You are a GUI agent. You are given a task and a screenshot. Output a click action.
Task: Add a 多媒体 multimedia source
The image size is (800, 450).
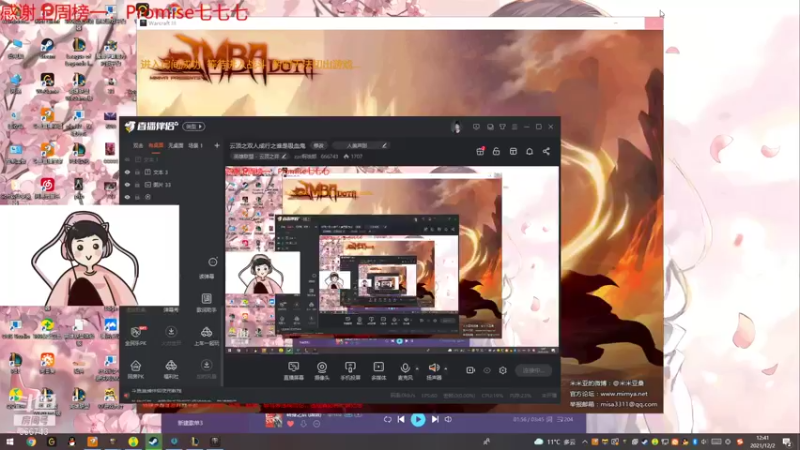pyautogui.click(x=379, y=370)
